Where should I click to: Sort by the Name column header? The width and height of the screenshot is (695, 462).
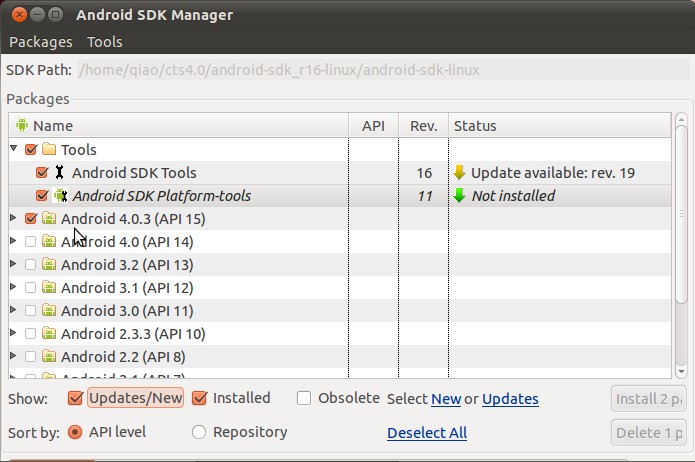tap(179, 125)
